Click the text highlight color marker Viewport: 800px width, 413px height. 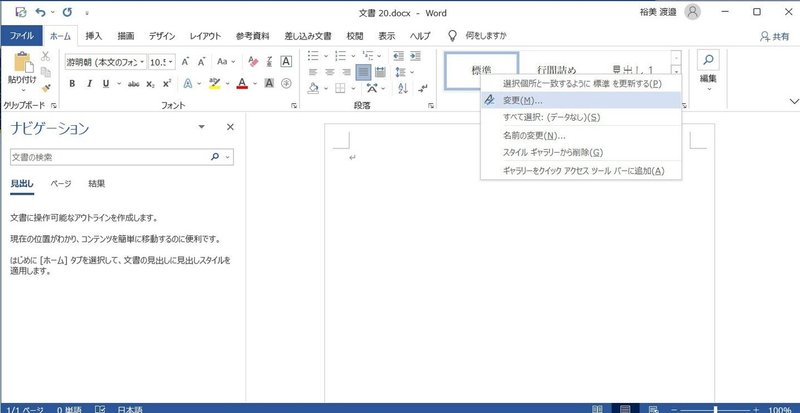tap(214, 84)
